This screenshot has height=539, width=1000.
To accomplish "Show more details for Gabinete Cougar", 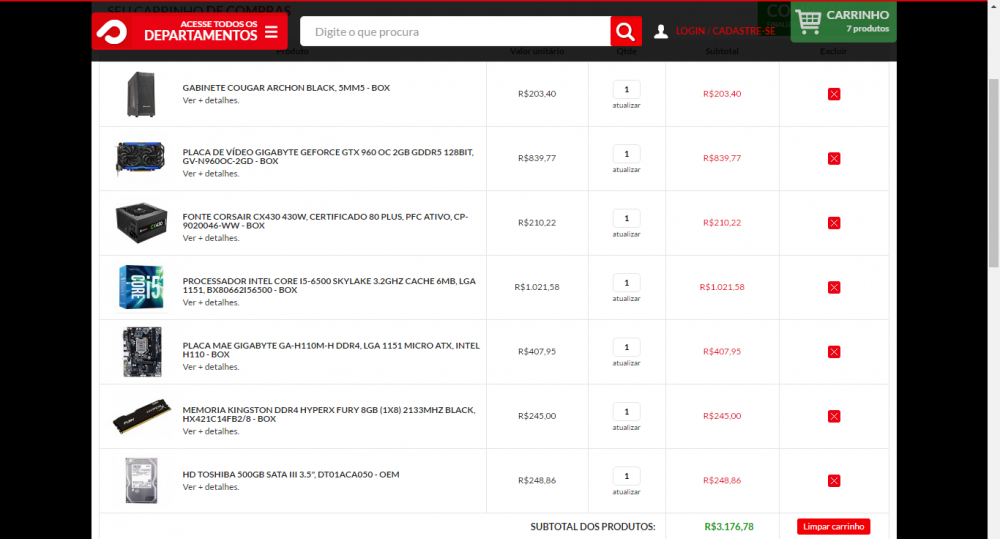I will point(210,101).
